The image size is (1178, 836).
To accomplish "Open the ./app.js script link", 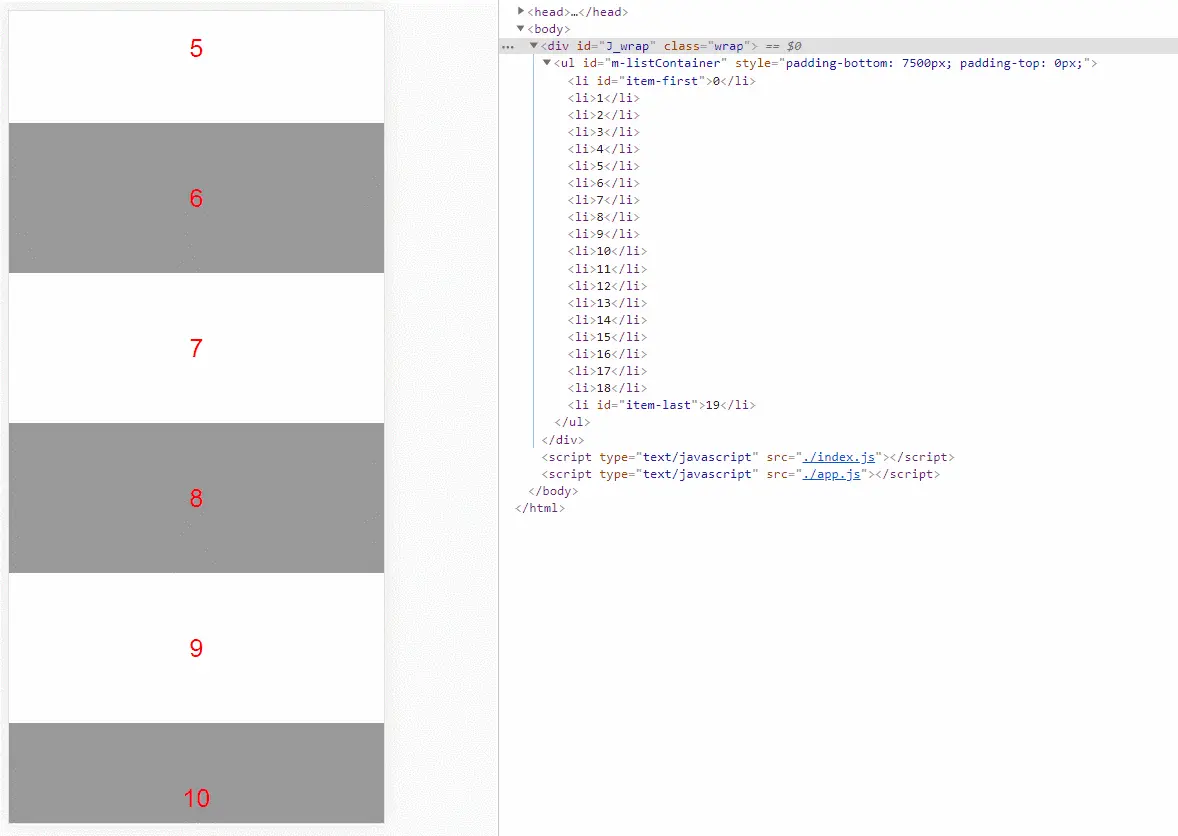I will pyautogui.click(x=831, y=474).
